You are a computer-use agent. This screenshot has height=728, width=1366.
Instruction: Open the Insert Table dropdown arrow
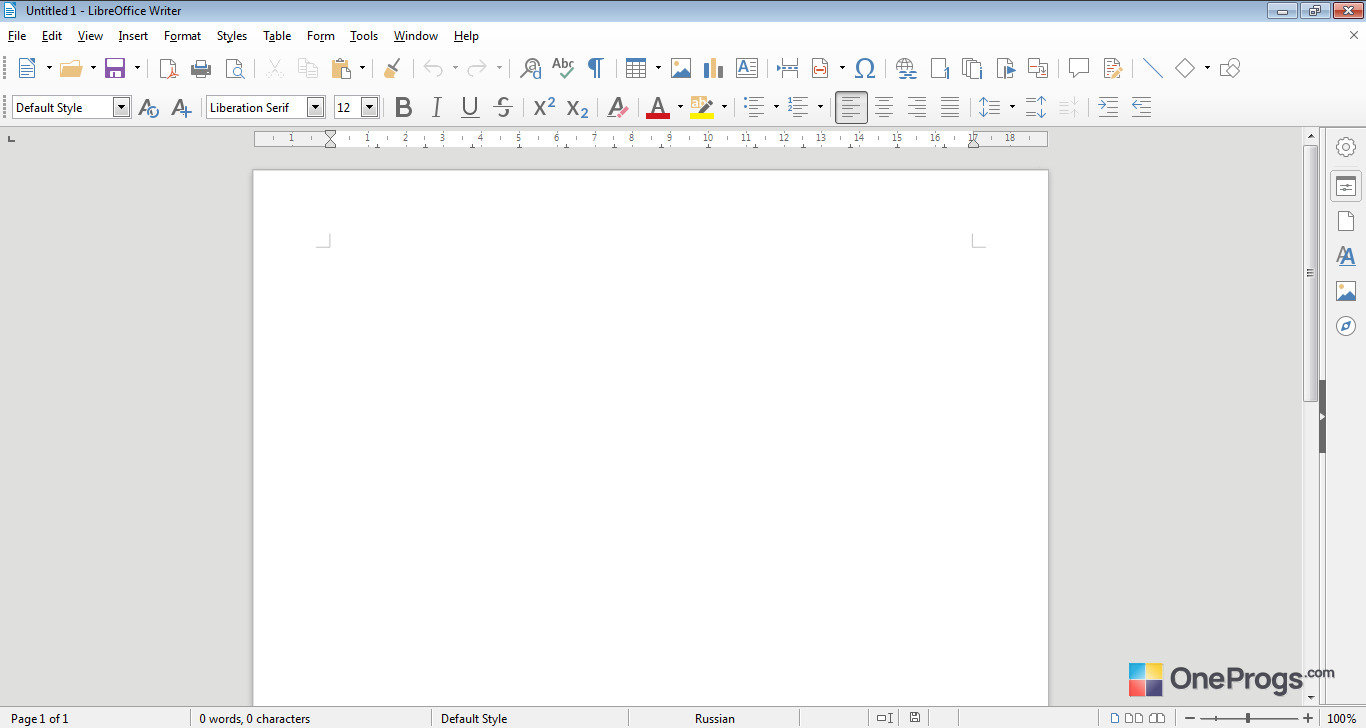pyautogui.click(x=658, y=68)
